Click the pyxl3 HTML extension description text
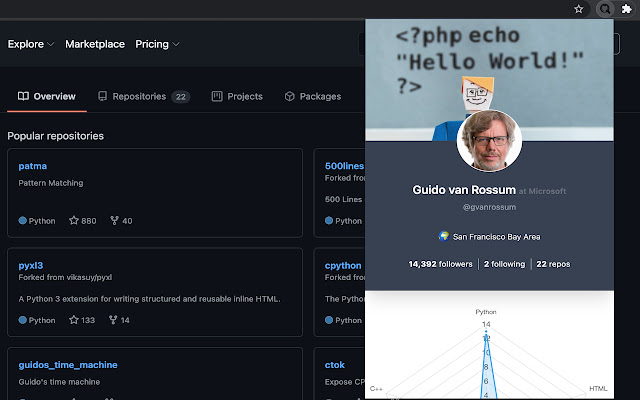The height and width of the screenshot is (400, 640). [x=149, y=299]
